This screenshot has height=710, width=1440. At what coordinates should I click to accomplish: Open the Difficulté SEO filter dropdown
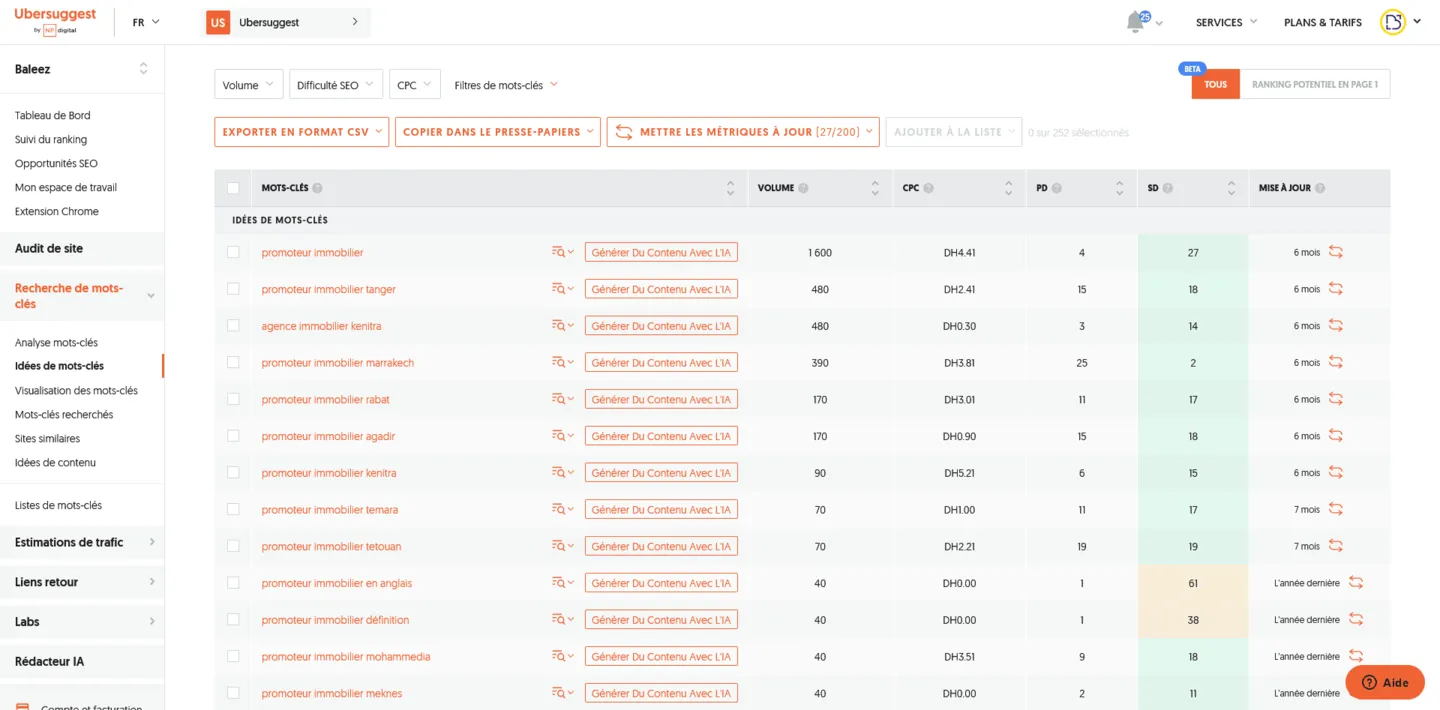(335, 85)
